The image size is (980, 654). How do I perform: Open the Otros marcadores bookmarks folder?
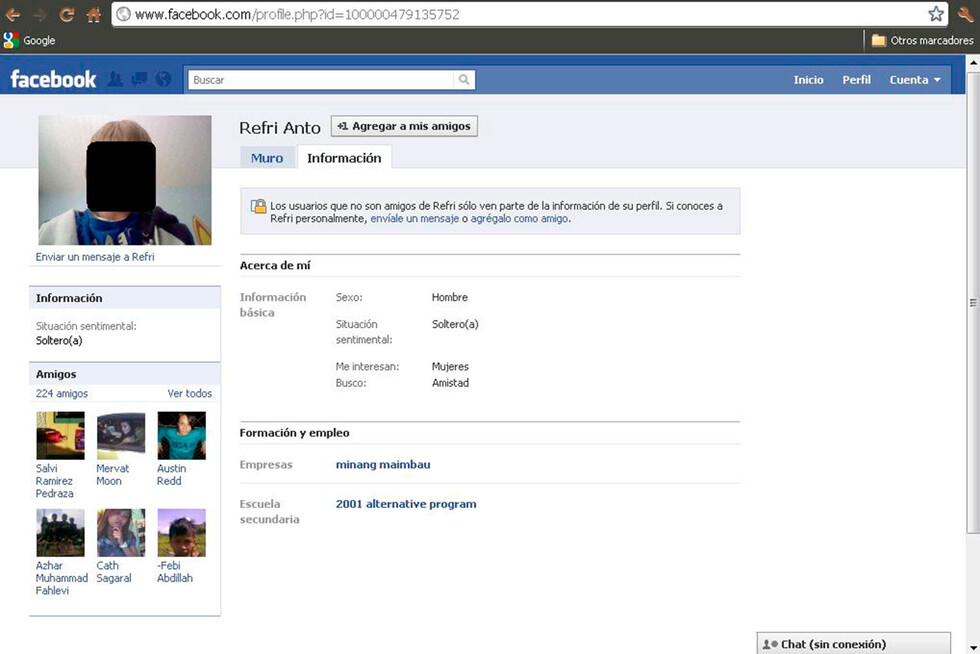point(922,41)
